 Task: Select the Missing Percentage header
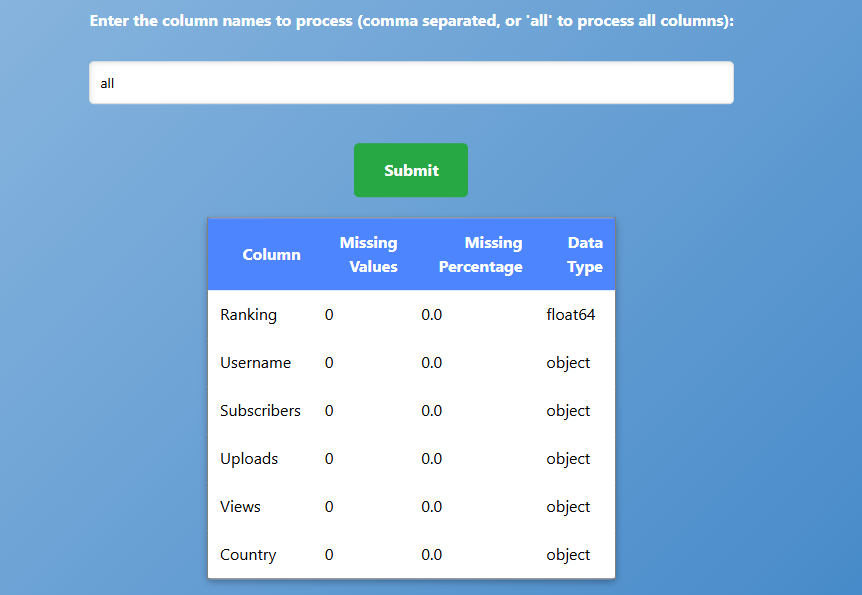click(480, 255)
